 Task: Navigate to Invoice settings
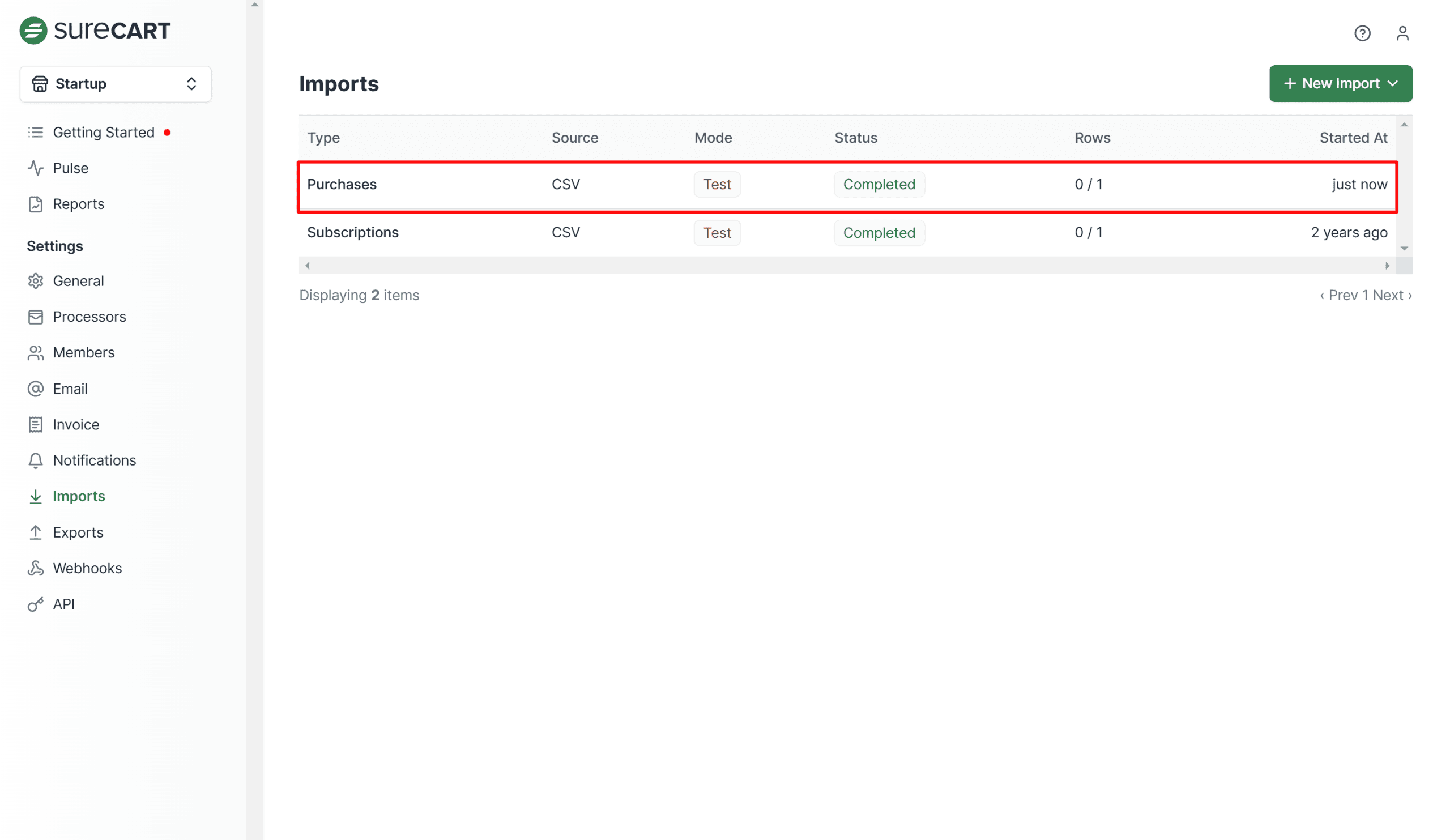(x=76, y=425)
